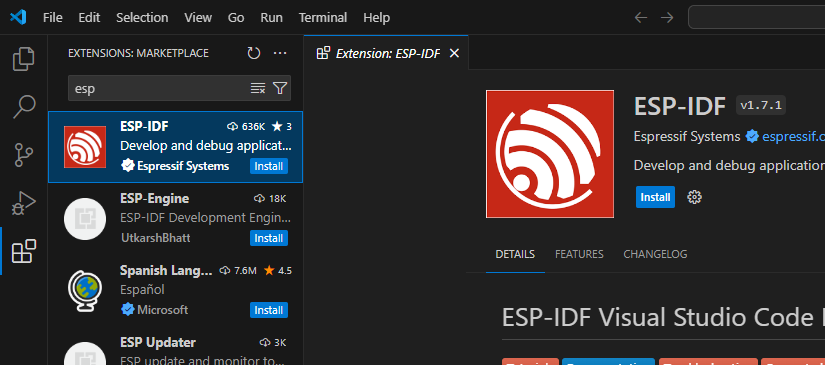Select the ESP-IDF entry in the results list
Viewport: 825px width, 365px height.
coord(175,147)
